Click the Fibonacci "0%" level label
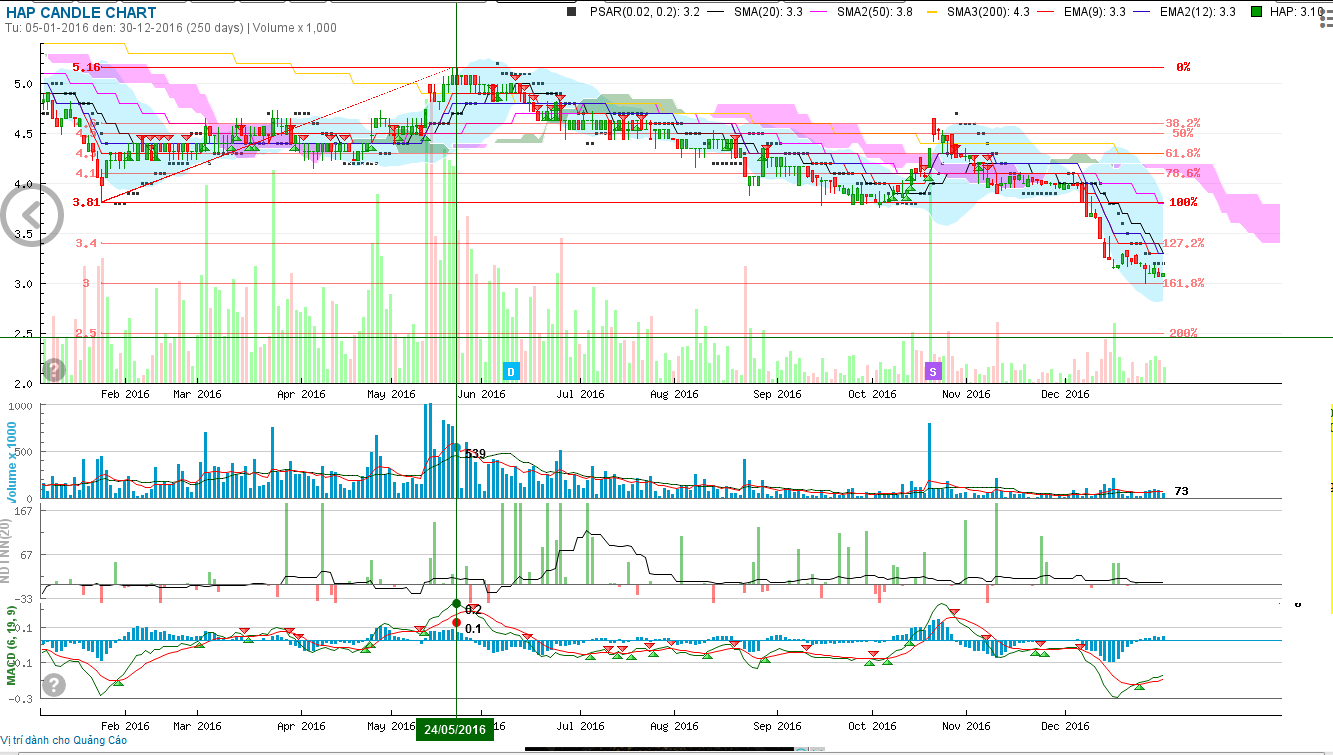Image resolution: width=1333 pixels, height=755 pixels. [x=1183, y=67]
